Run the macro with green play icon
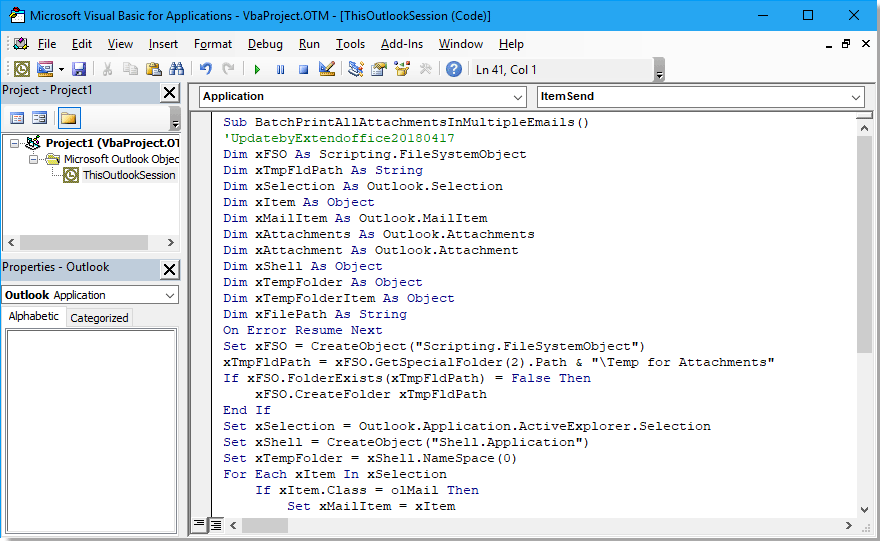880x541 pixels. pos(257,70)
